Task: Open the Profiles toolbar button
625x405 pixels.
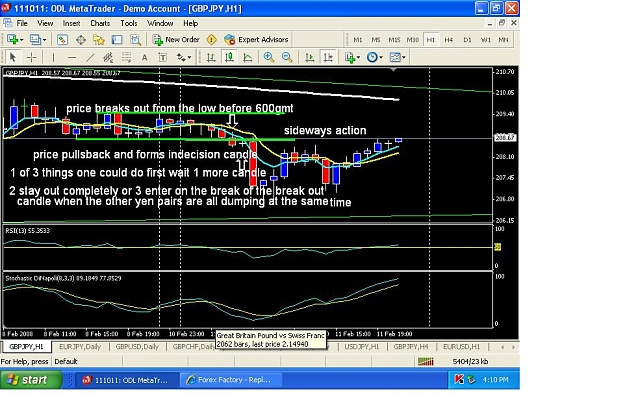Action: pos(37,39)
